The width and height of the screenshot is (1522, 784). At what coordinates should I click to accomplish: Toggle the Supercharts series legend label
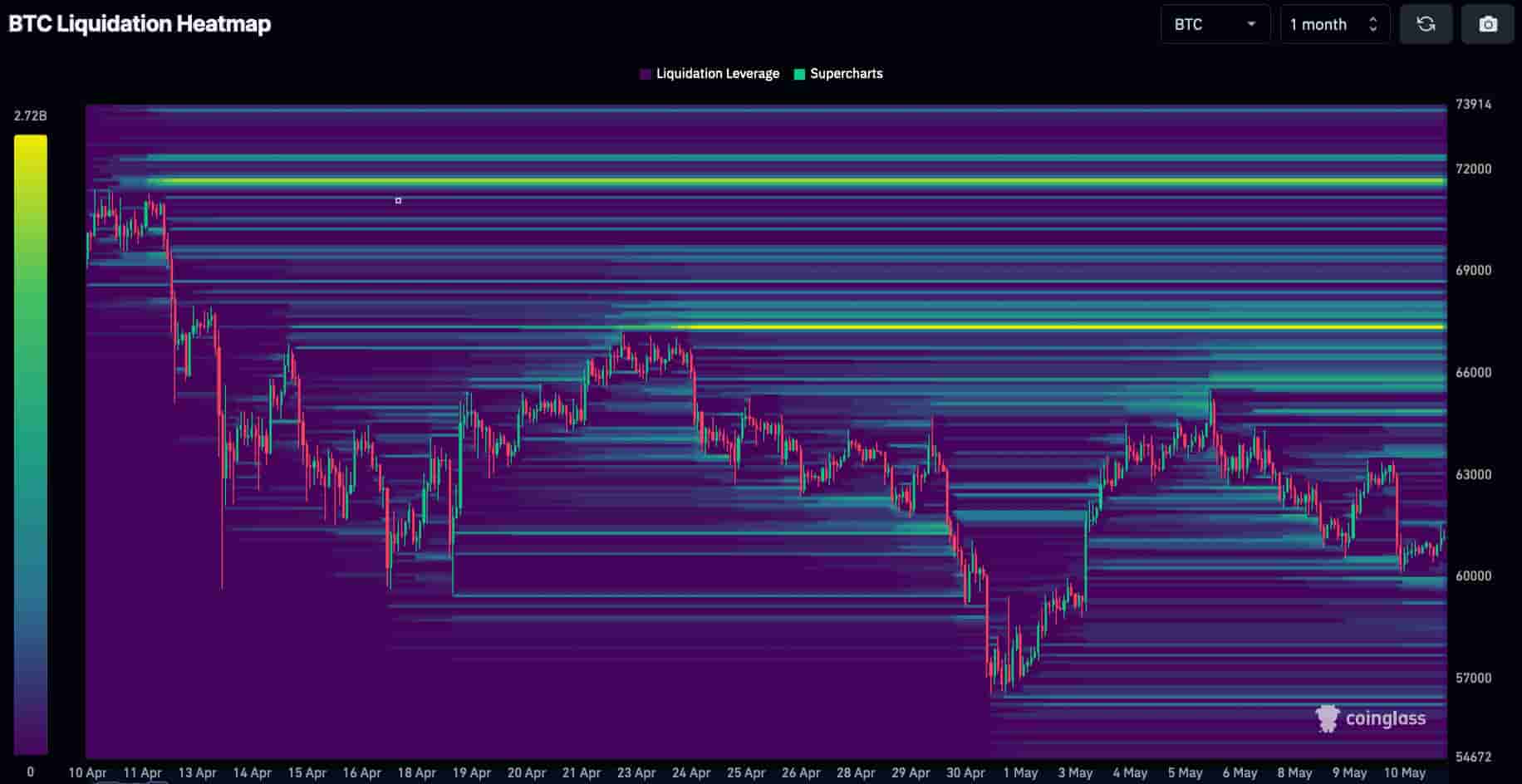pyautogui.click(x=846, y=74)
